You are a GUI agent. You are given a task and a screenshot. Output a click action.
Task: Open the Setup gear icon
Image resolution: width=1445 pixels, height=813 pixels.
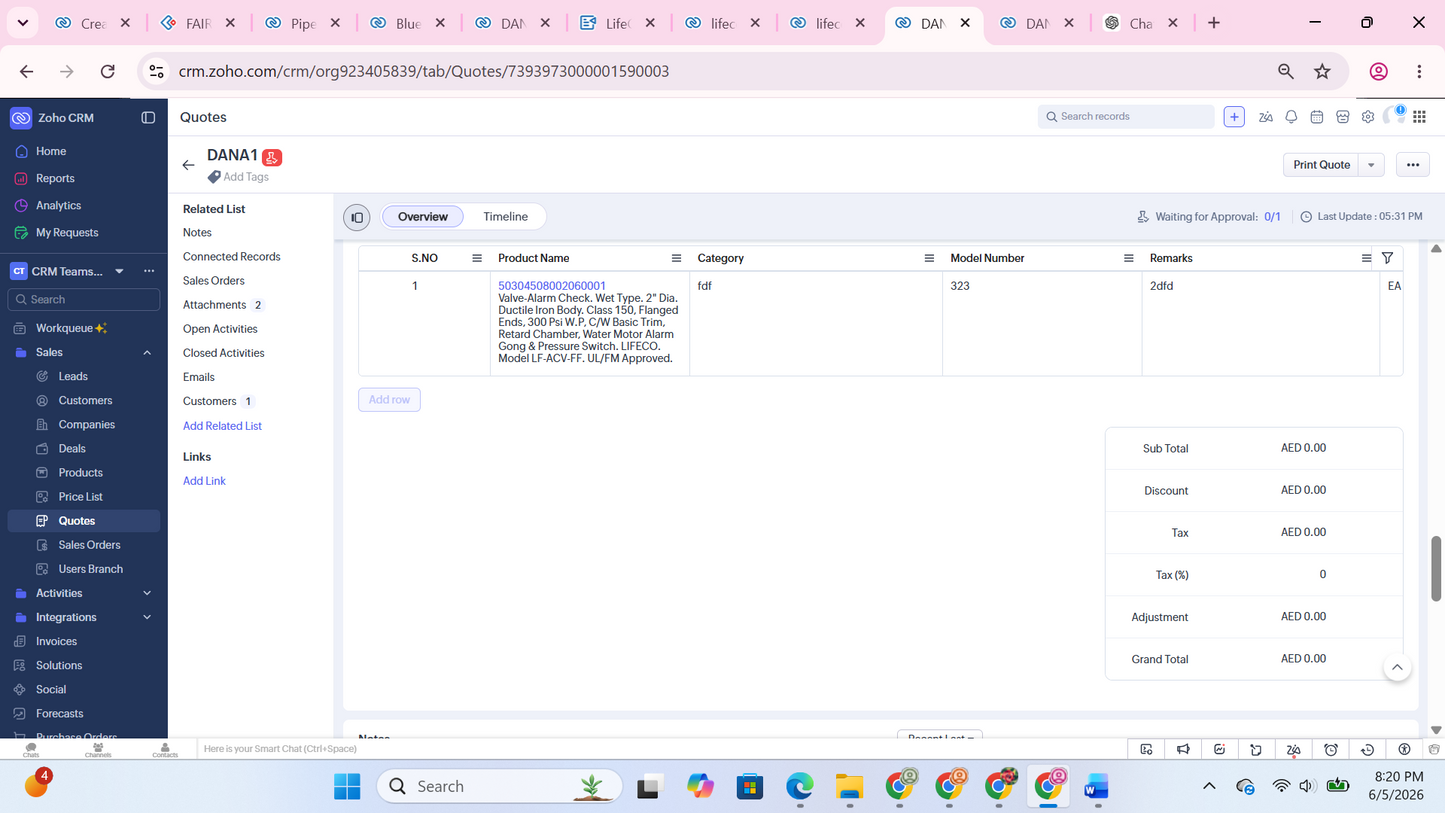click(1368, 117)
